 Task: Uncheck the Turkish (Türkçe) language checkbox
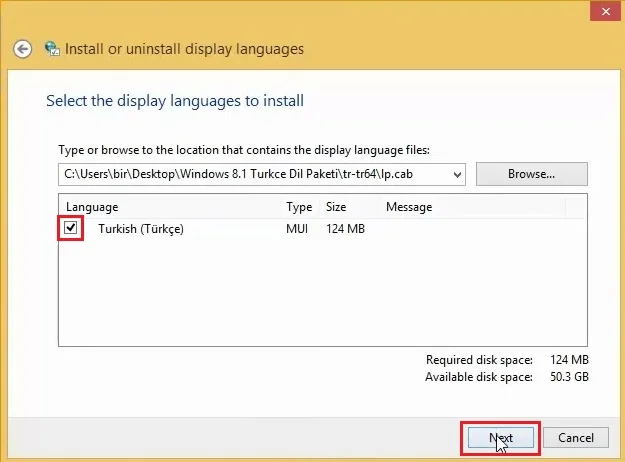click(71, 228)
